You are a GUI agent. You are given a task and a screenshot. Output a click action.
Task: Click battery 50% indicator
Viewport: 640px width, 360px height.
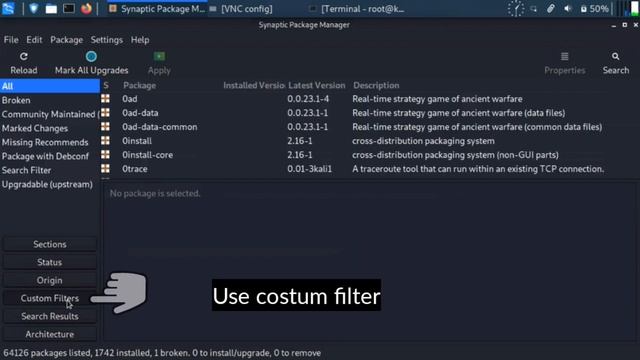(x=595, y=9)
